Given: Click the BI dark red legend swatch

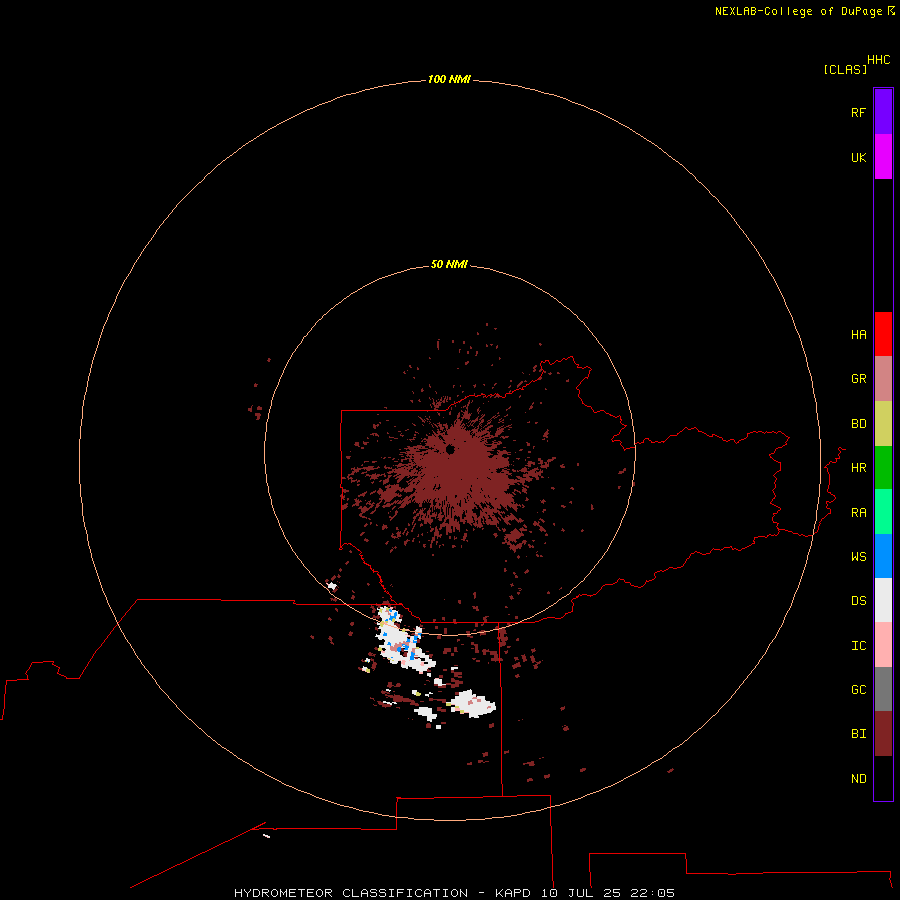Looking at the screenshot, I should 883,734.
